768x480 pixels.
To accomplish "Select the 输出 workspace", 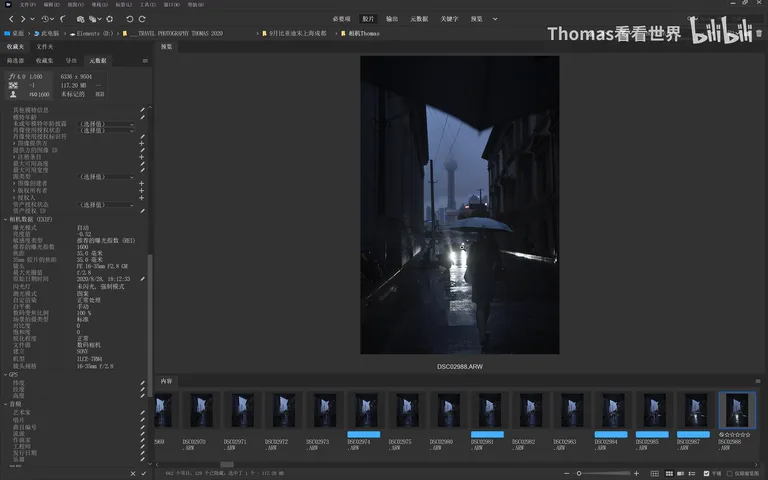I will (x=392, y=19).
